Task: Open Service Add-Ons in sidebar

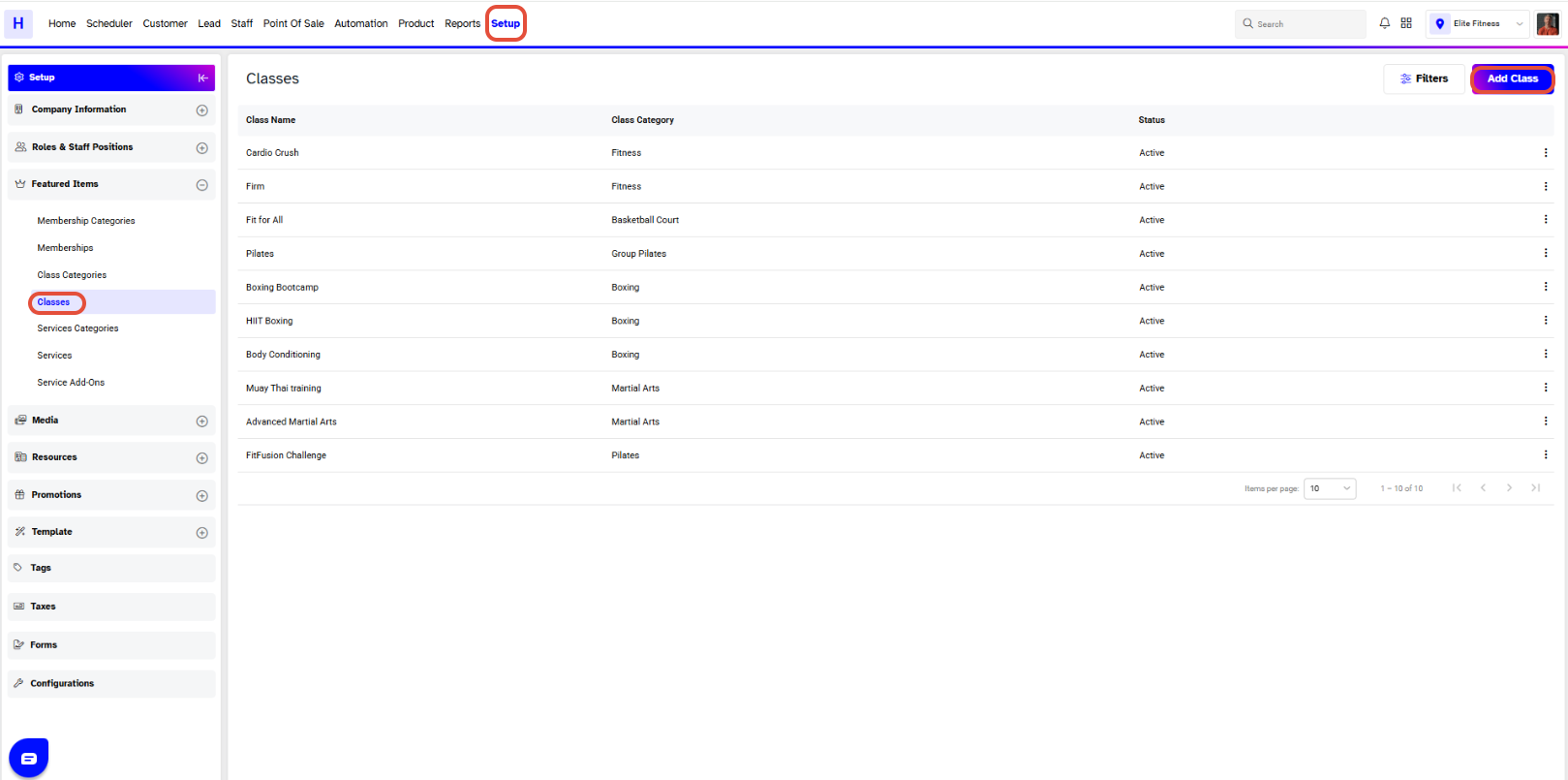Action: click(71, 383)
